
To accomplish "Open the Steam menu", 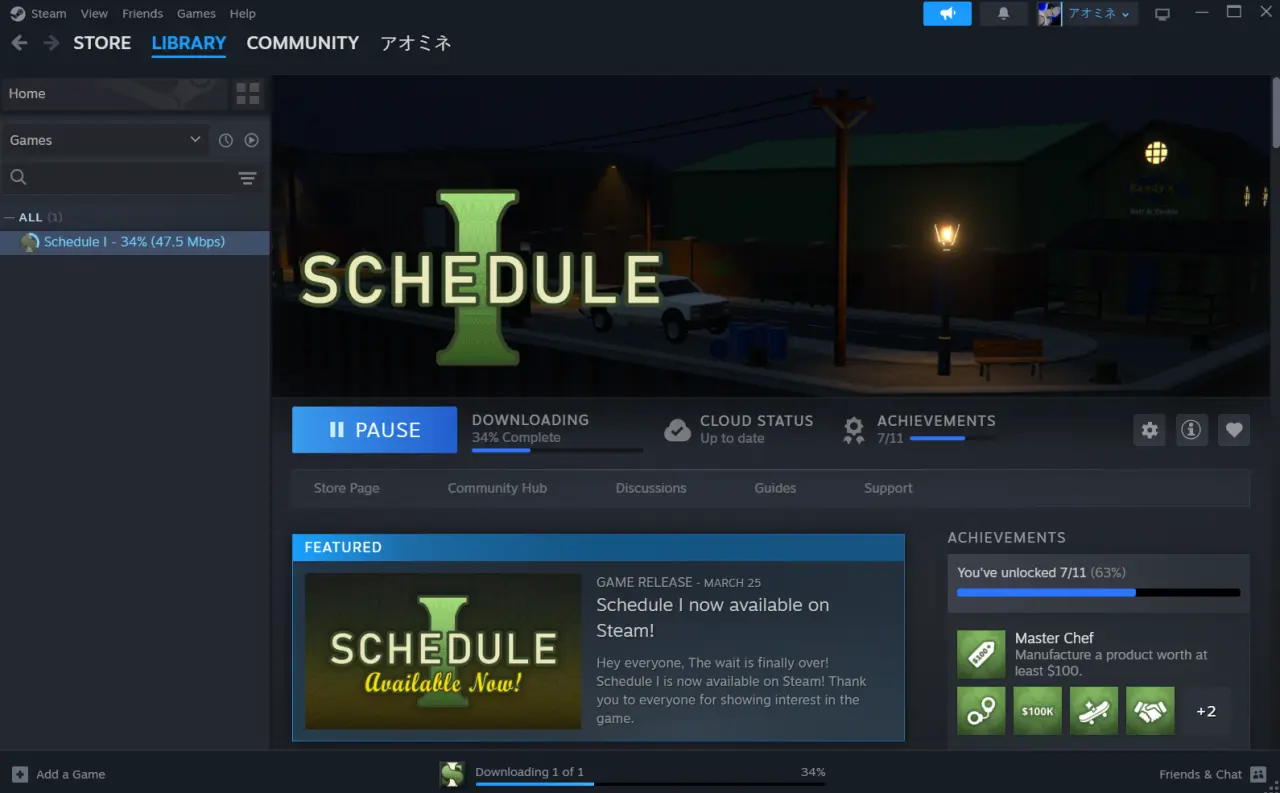I will point(48,14).
